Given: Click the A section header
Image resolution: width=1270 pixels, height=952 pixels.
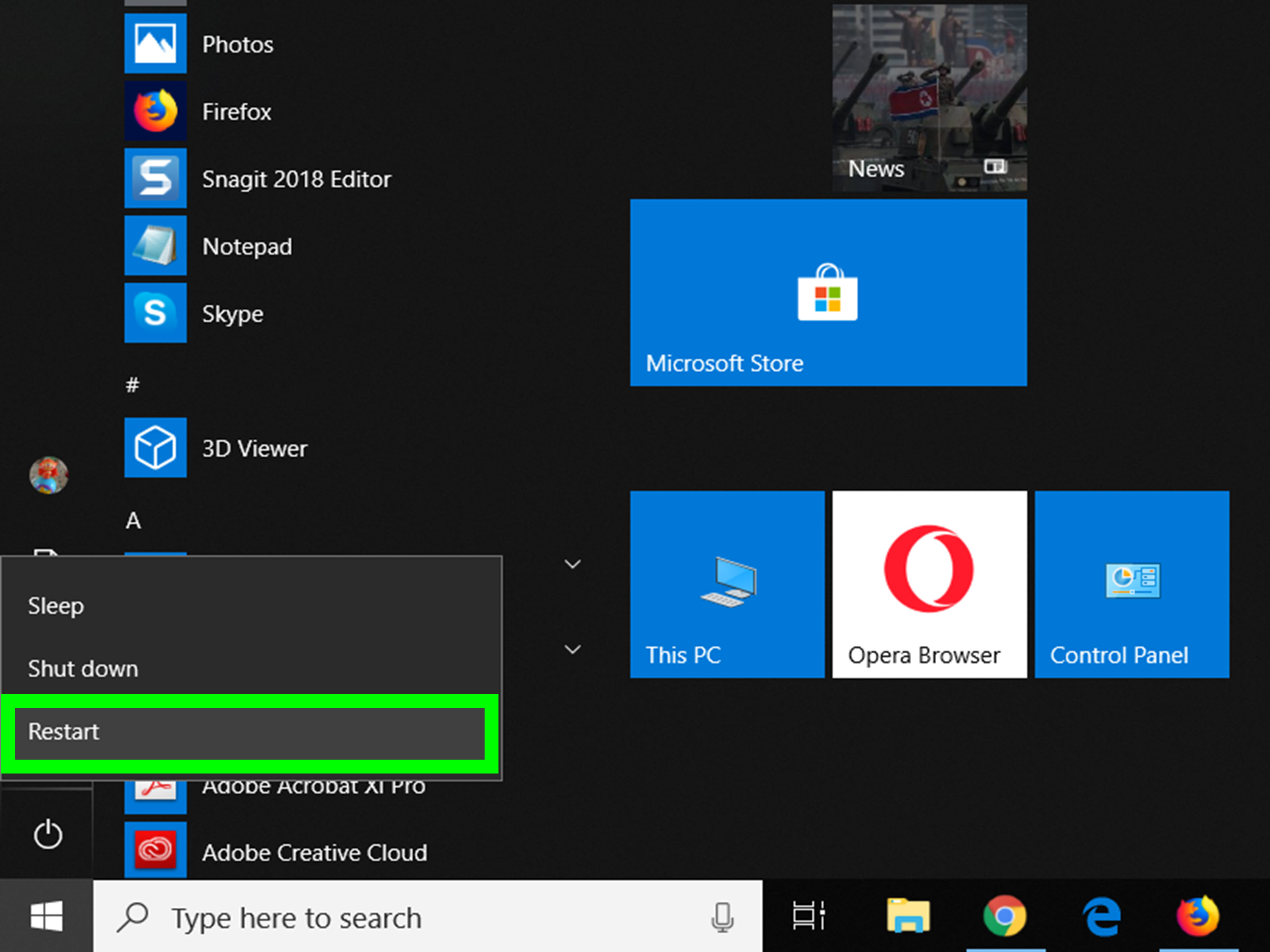Looking at the screenshot, I should (133, 520).
